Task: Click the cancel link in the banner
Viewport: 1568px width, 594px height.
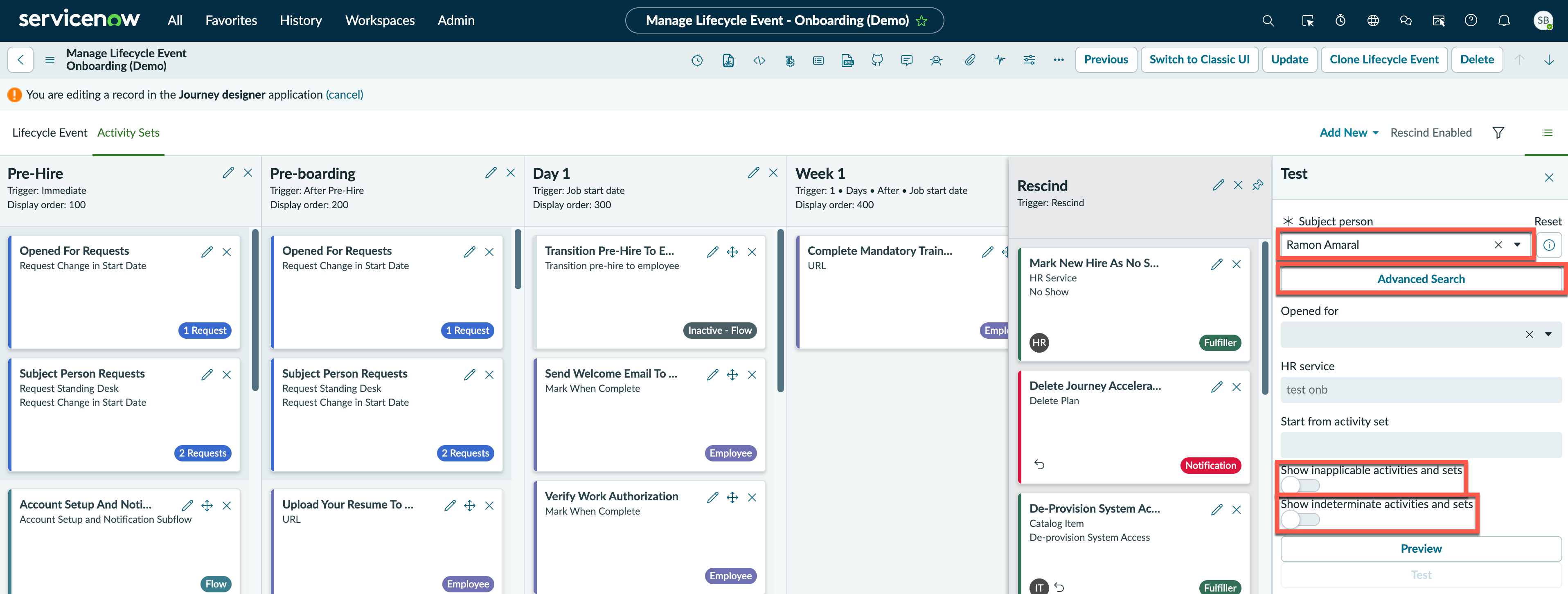Action: pos(345,94)
